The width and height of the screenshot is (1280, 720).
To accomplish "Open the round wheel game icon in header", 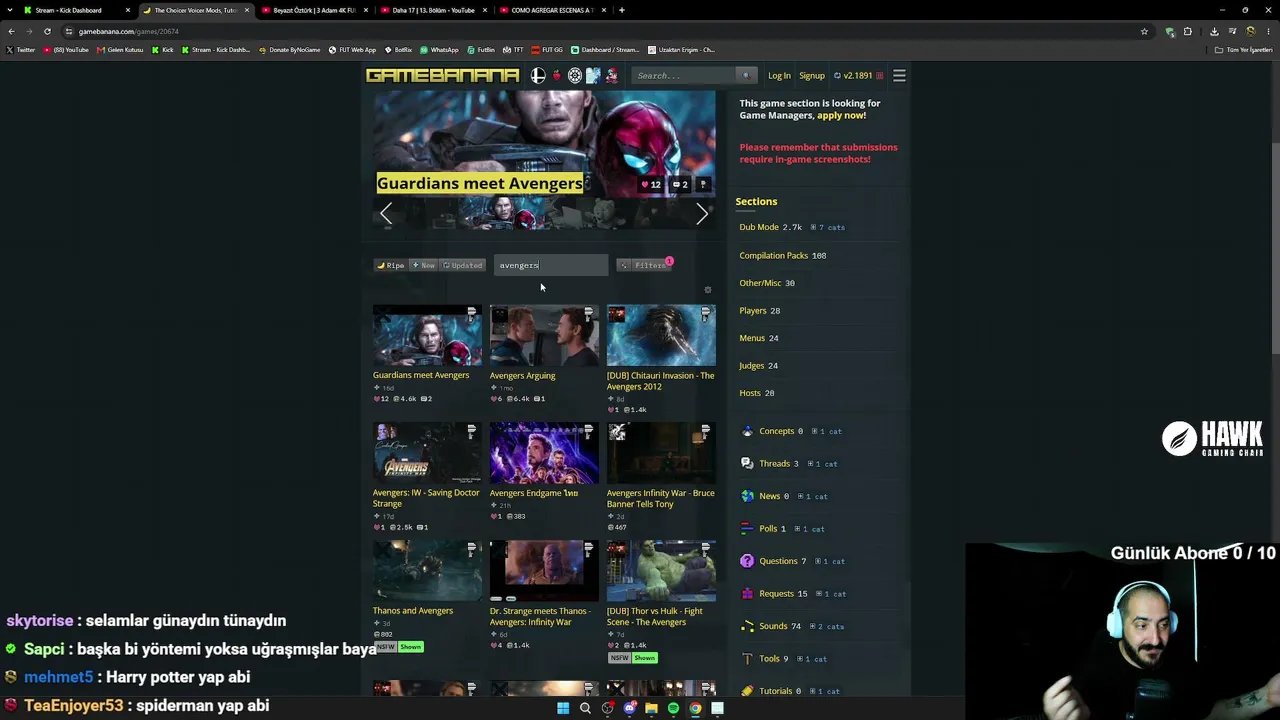I will pyautogui.click(x=575, y=76).
